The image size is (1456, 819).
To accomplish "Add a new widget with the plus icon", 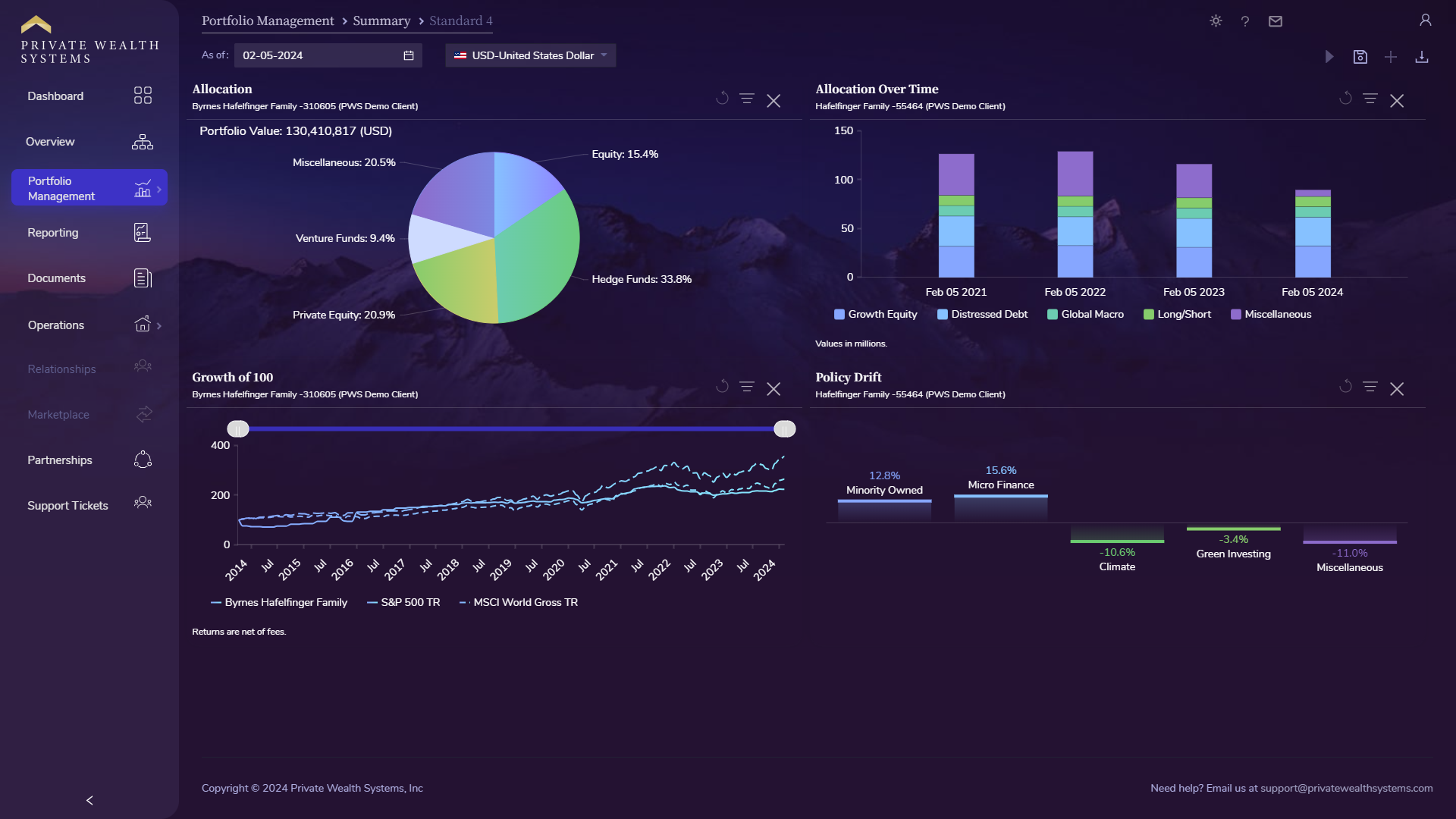I will [x=1392, y=57].
